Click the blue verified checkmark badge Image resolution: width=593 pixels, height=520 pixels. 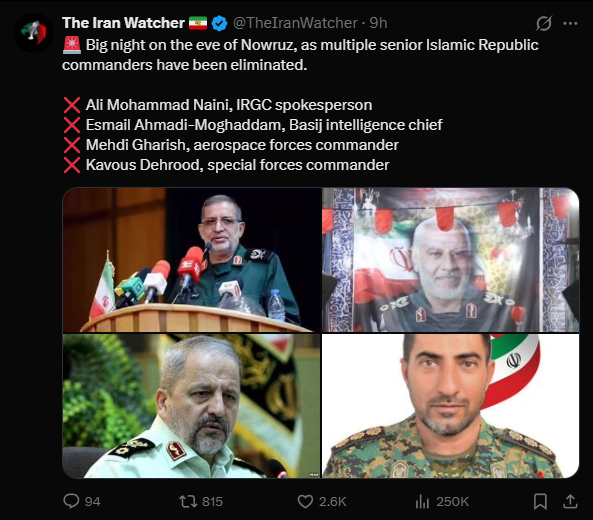(x=219, y=23)
